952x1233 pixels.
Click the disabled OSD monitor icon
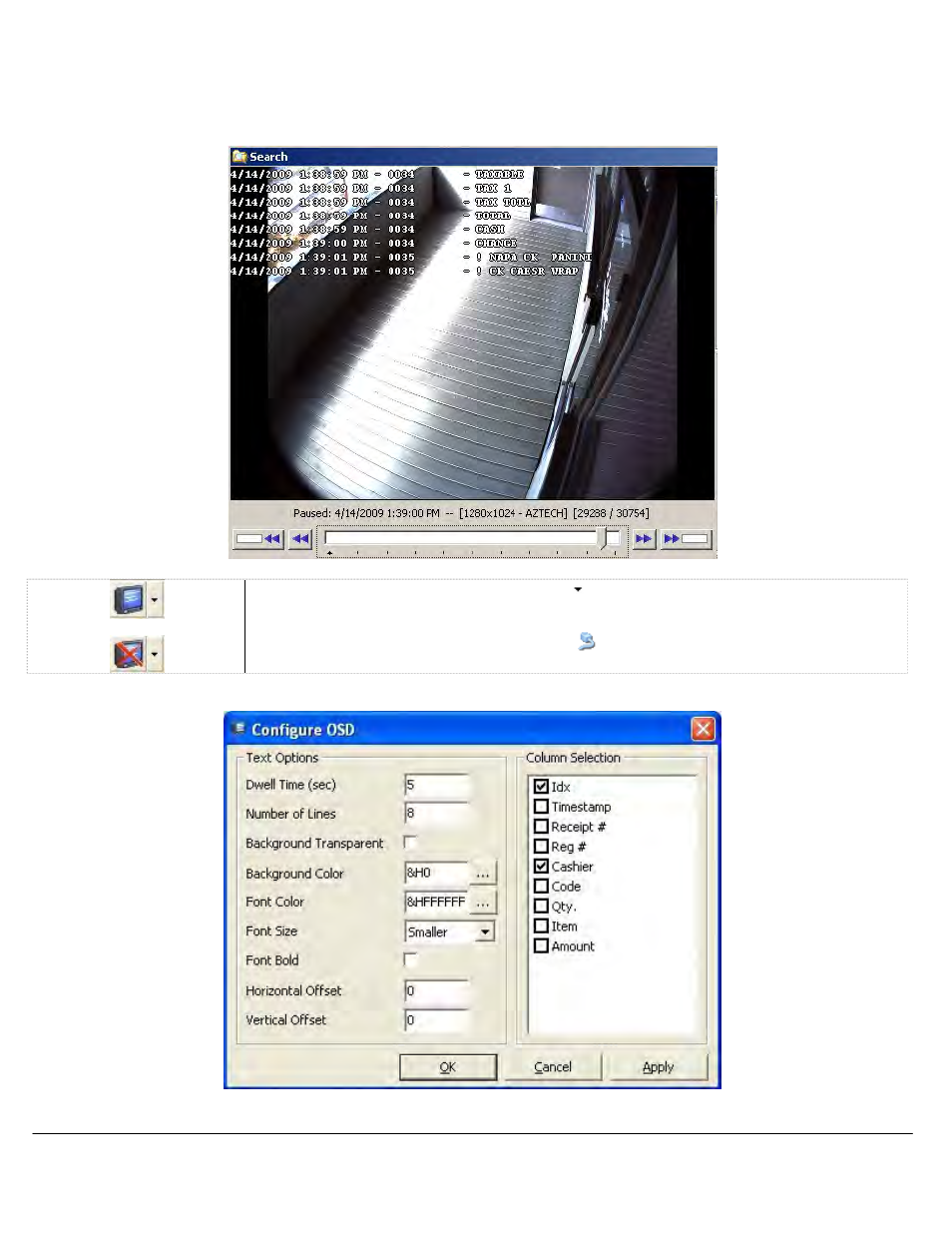click(x=129, y=654)
